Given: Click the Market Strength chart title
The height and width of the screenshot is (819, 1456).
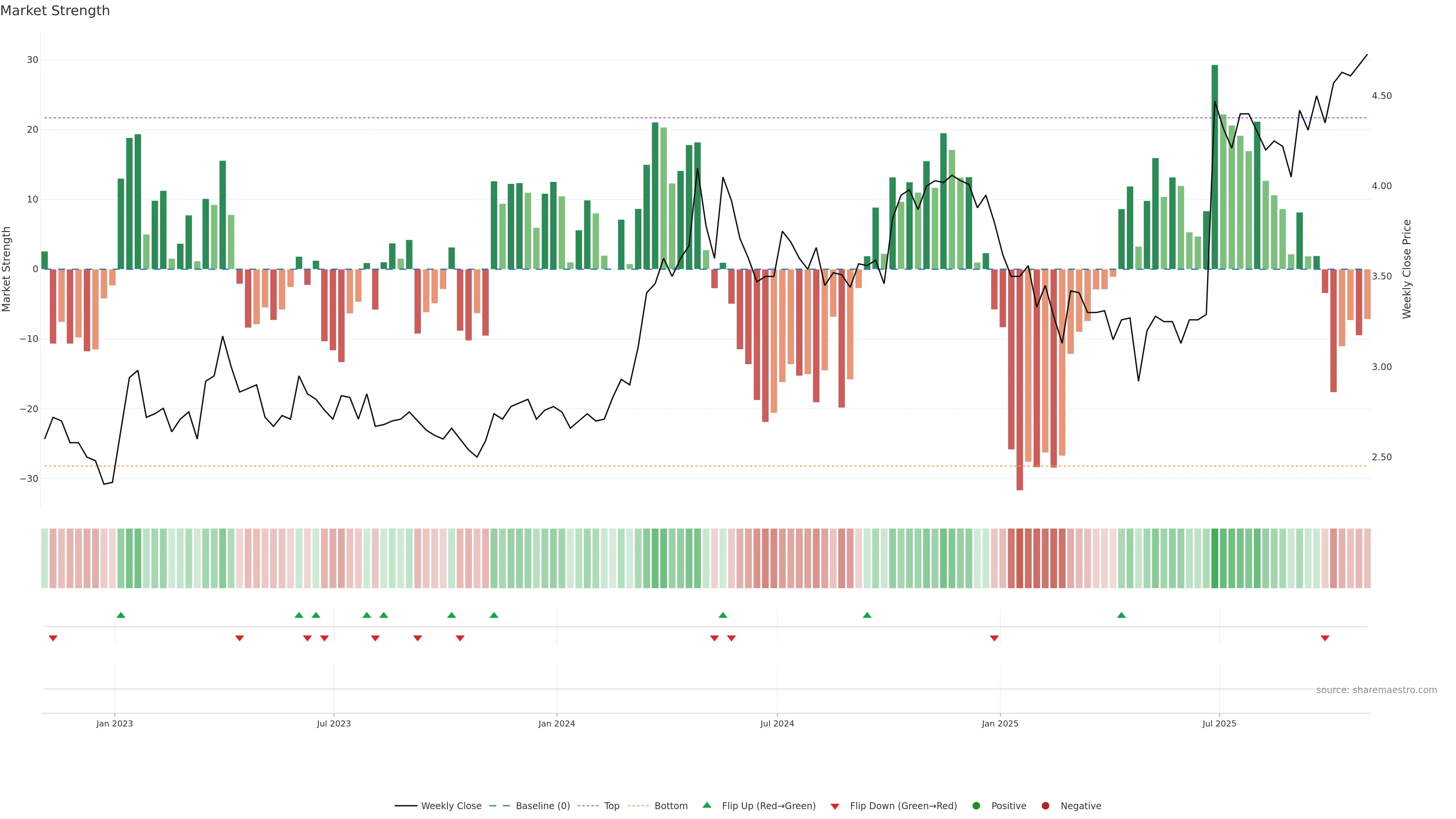Looking at the screenshot, I should click(55, 11).
